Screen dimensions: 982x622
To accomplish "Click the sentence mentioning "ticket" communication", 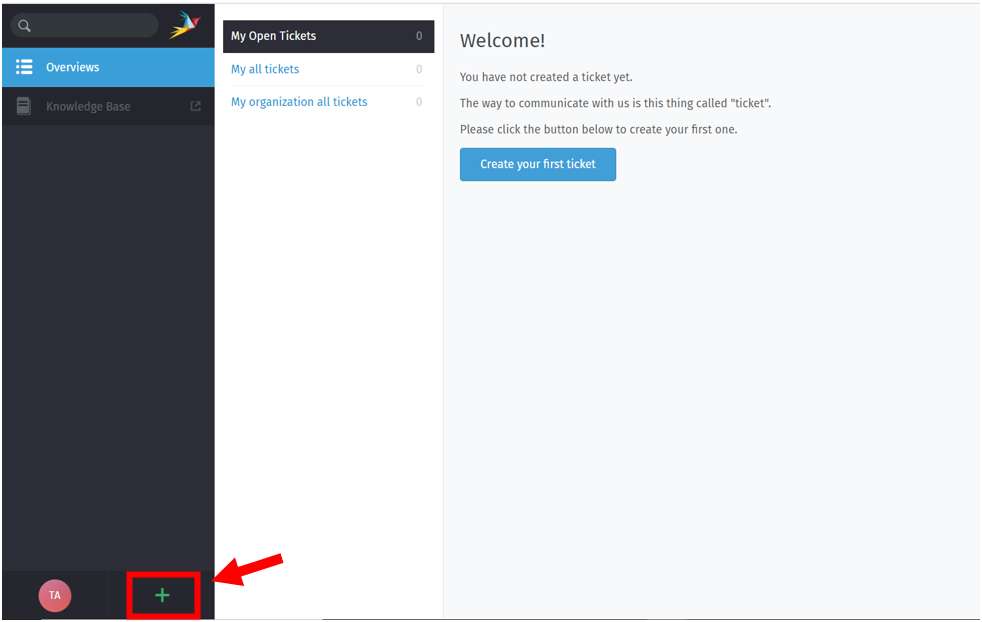I will point(615,103).
